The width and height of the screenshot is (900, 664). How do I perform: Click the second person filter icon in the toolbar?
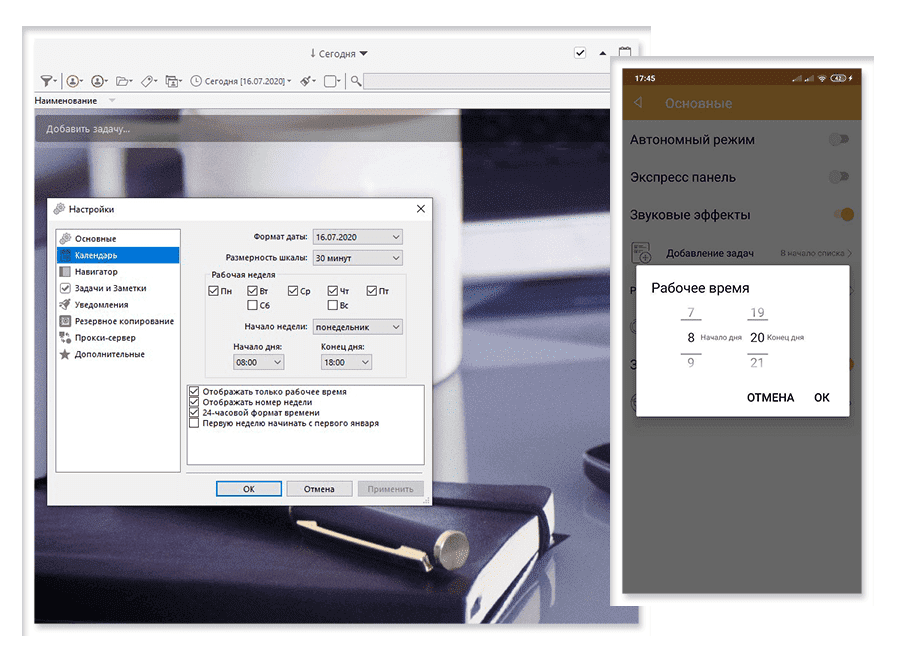(99, 81)
